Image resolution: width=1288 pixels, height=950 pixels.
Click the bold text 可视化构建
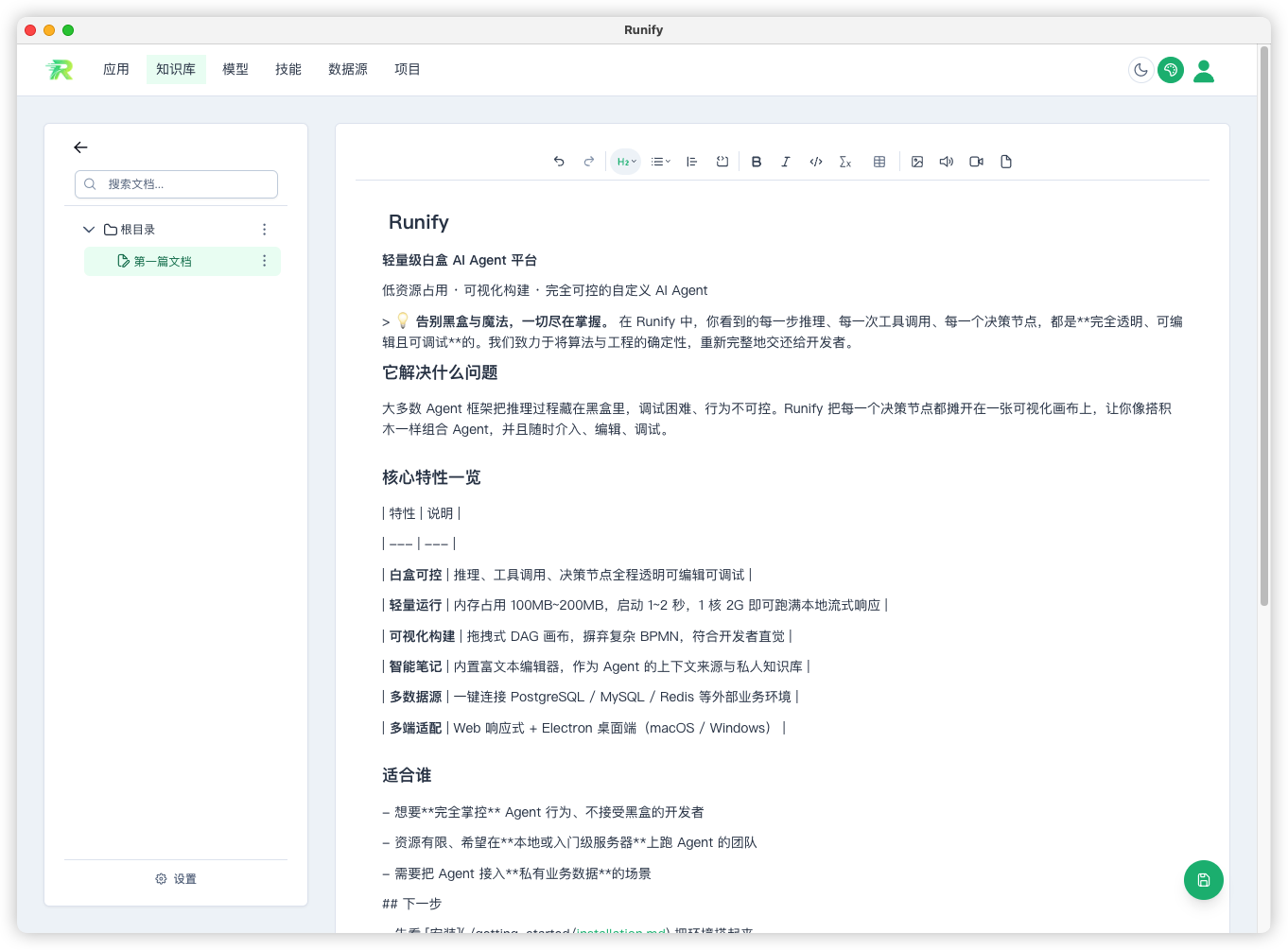(422, 636)
